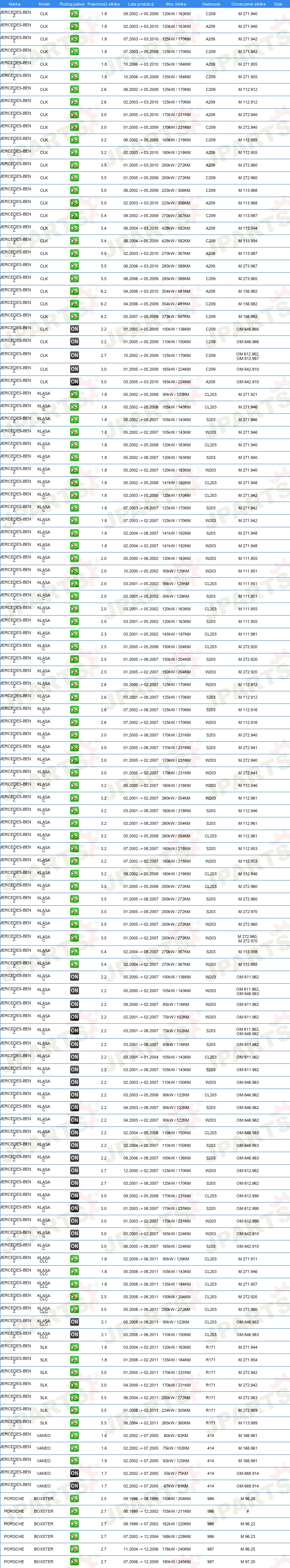This screenshot has width=290, height=1568.
Task: Click the 92kW / 125KM power cell
Action: pyautogui.click(x=176, y=1460)
